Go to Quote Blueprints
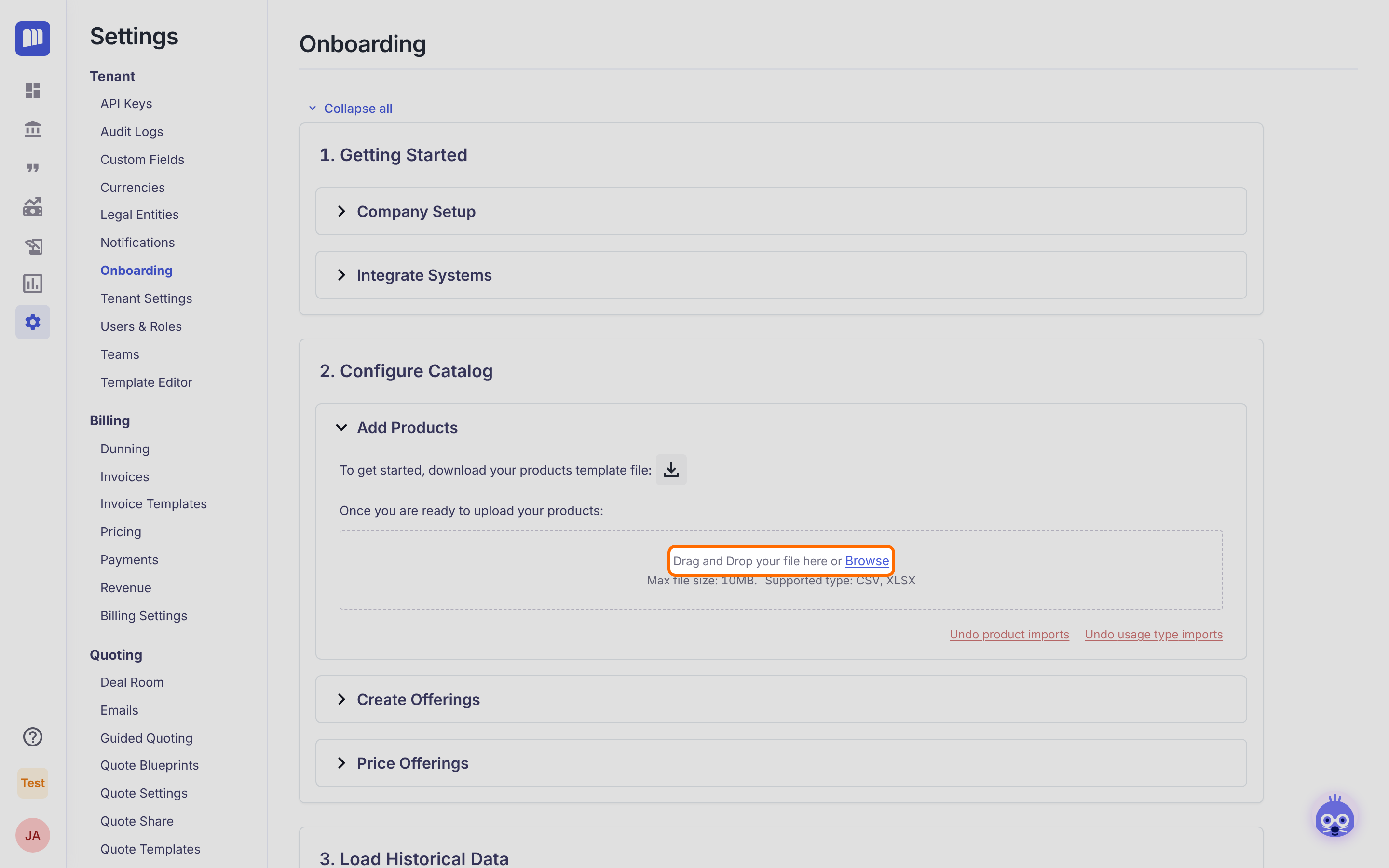This screenshot has width=1389, height=868. (x=150, y=765)
